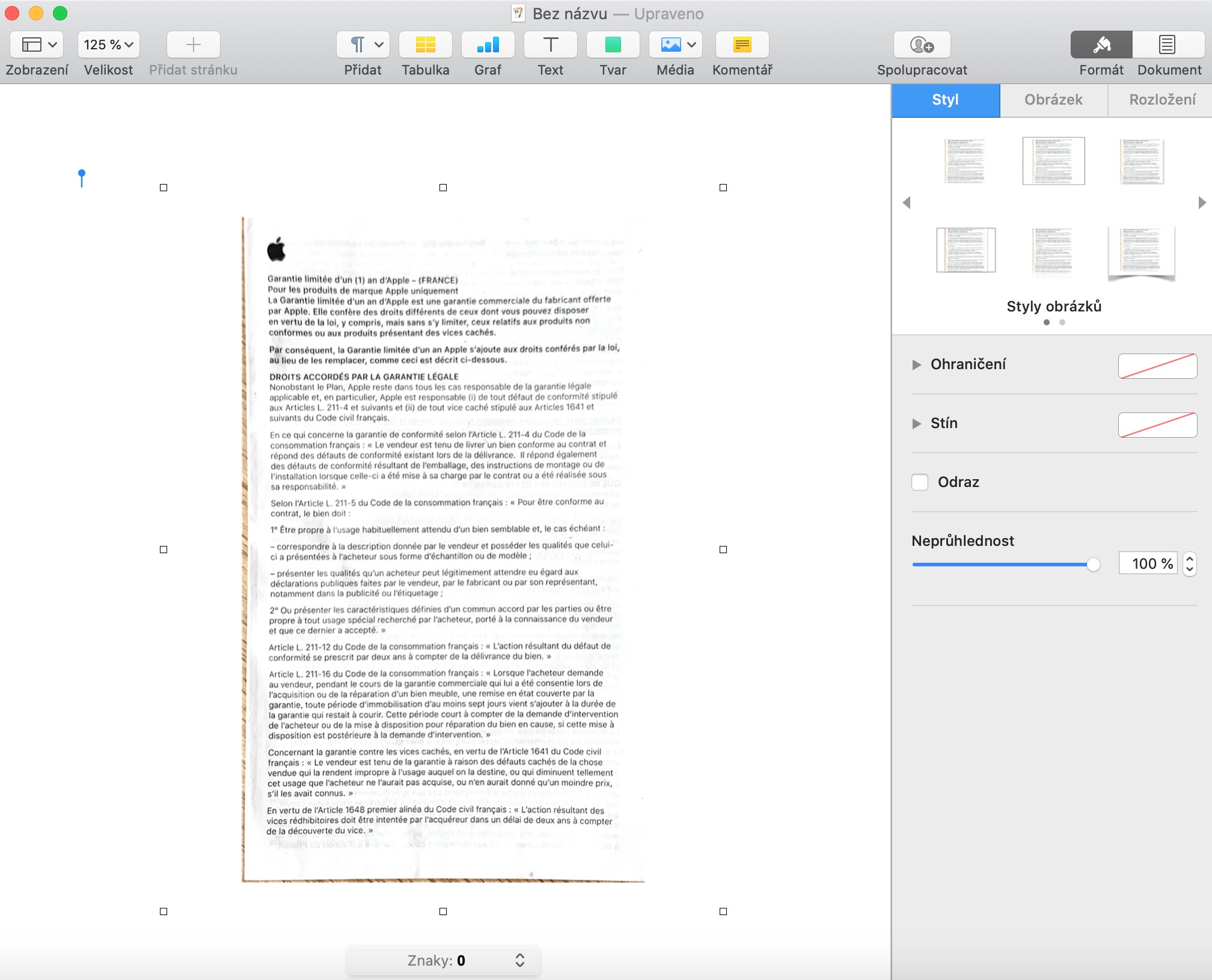Click the Znaky character count popup

444,960
